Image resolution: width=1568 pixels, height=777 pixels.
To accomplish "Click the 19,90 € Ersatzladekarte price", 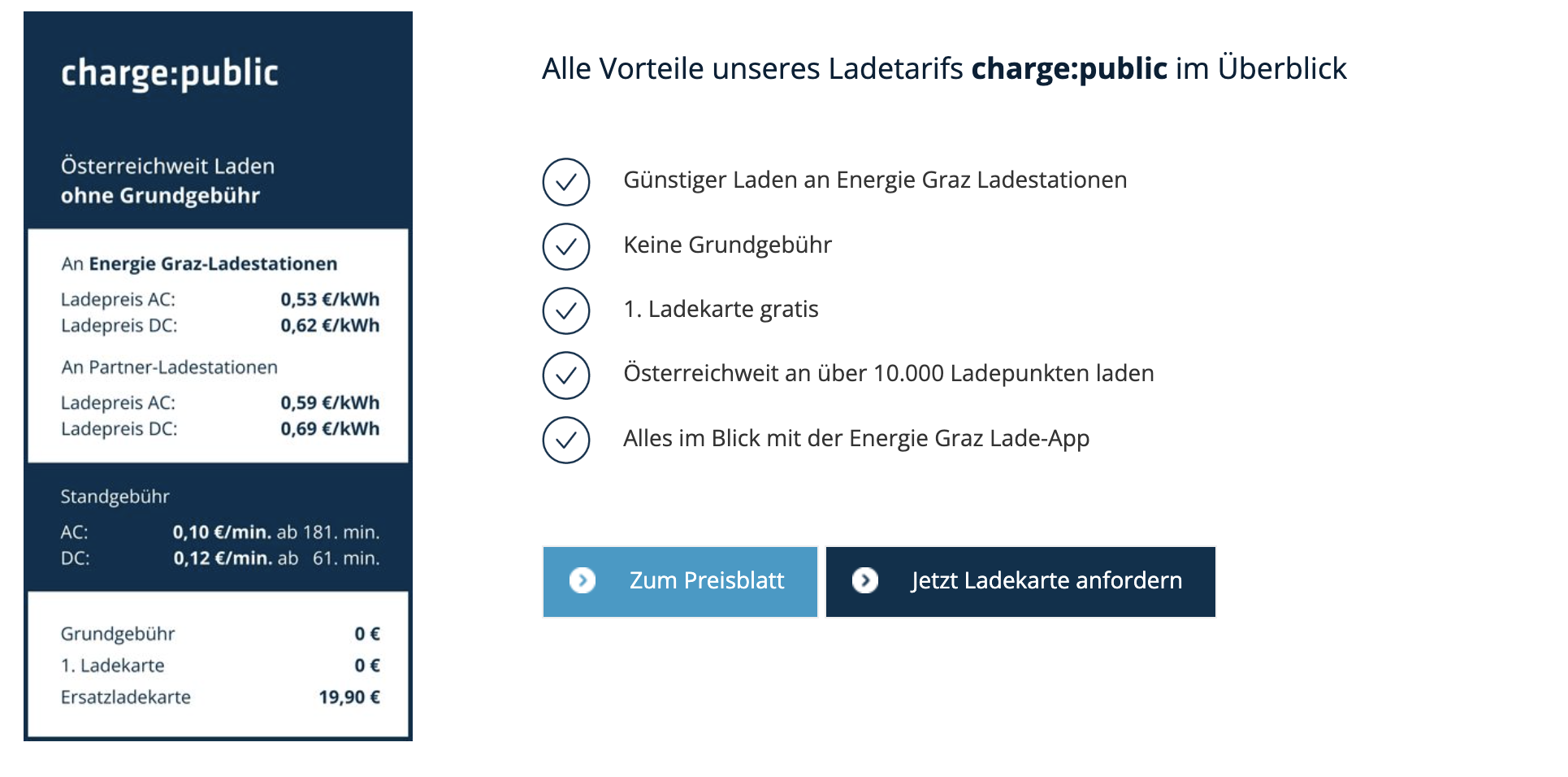I will point(349,697).
